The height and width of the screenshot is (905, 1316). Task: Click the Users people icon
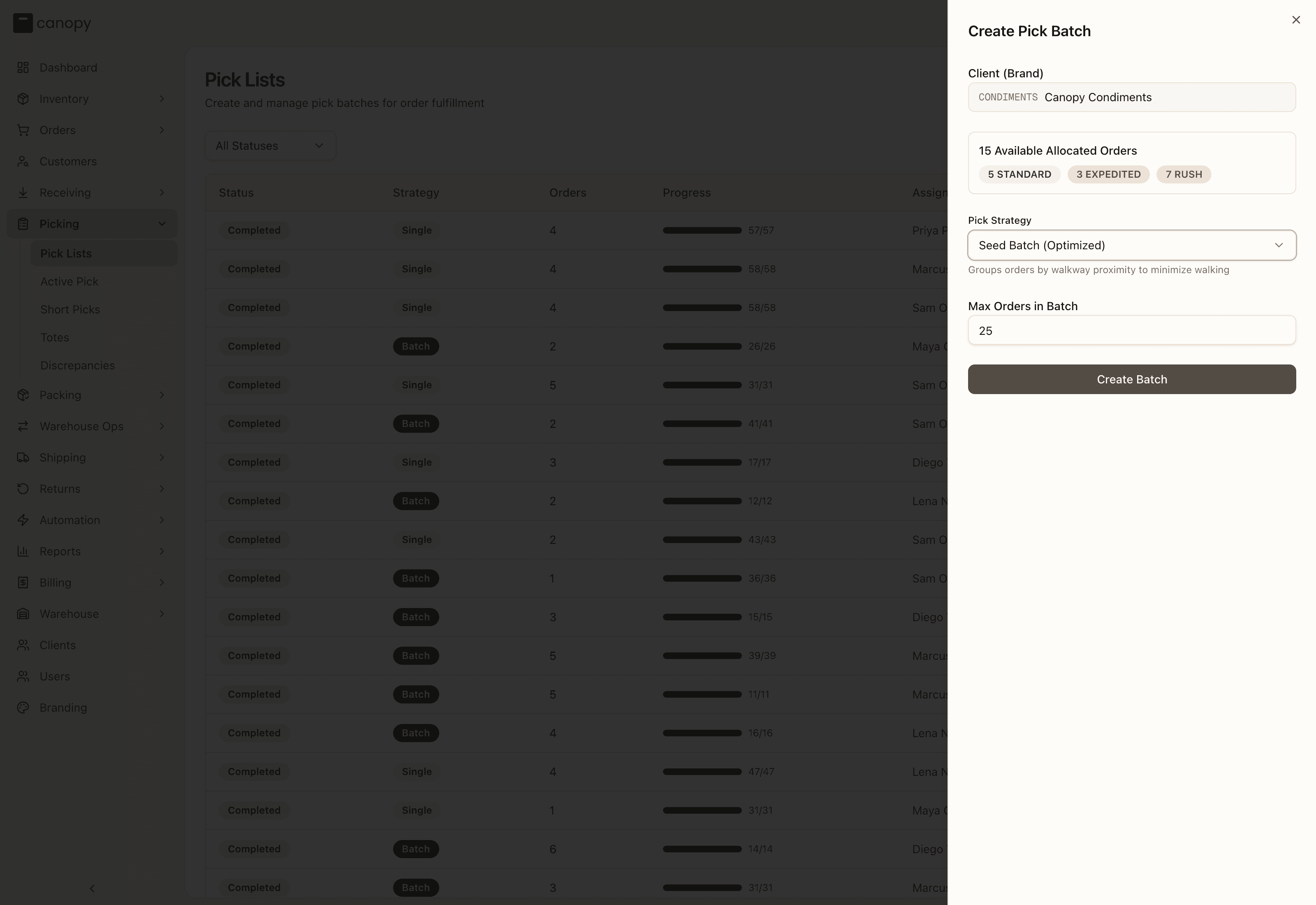coord(23,676)
